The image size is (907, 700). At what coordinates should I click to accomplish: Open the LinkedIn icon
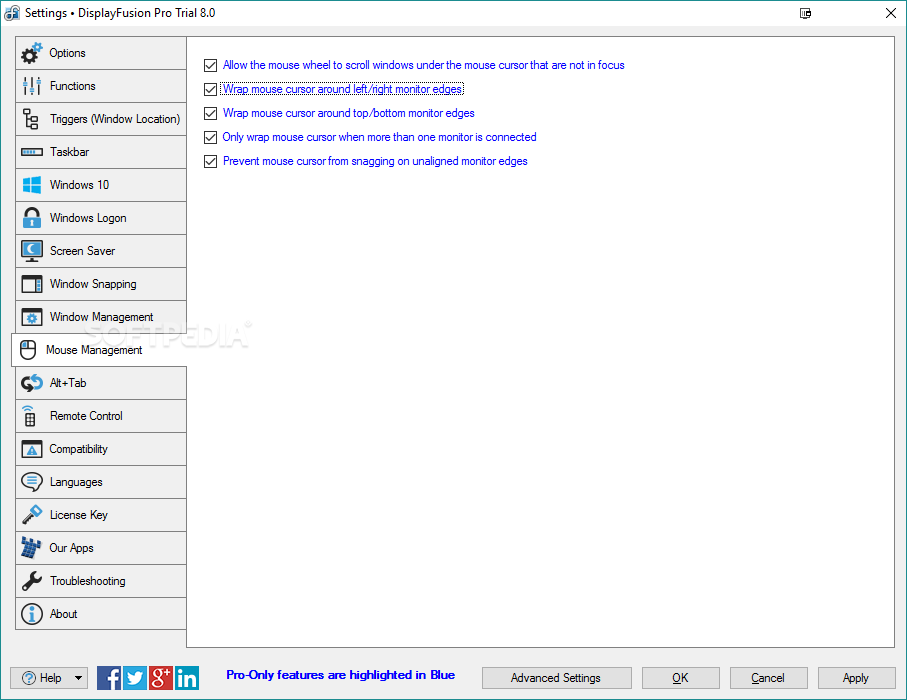pyautogui.click(x=187, y=678)
